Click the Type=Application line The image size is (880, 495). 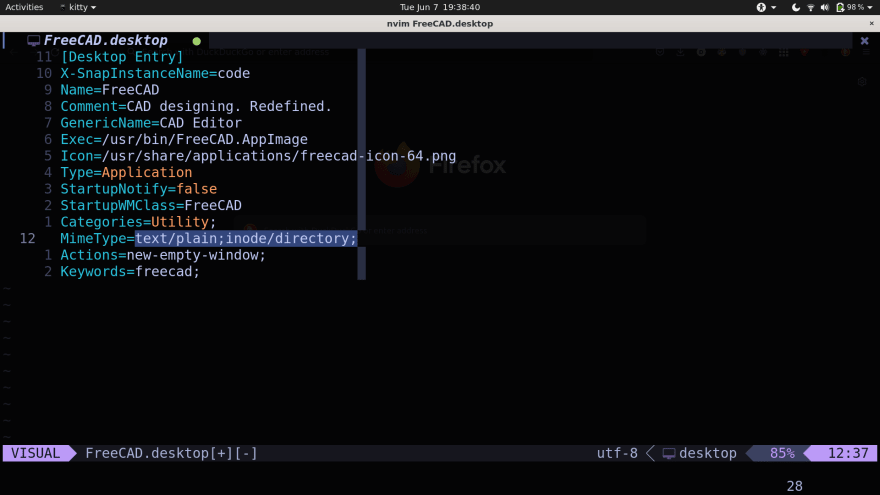126,172
